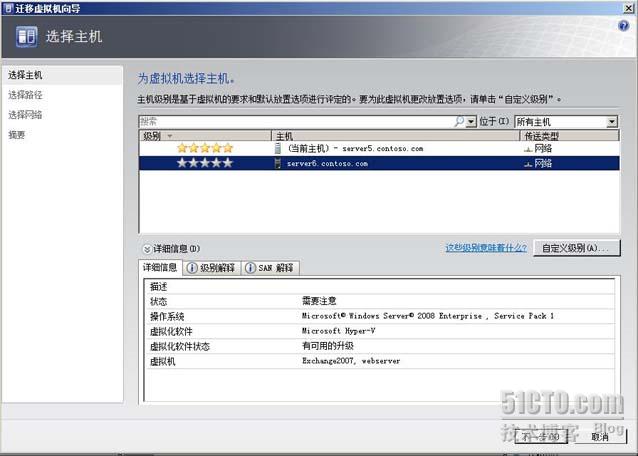Click the server icon beside server6.contoso.com
This screenshot has height=456, width=638.
(x=277, y=163)
